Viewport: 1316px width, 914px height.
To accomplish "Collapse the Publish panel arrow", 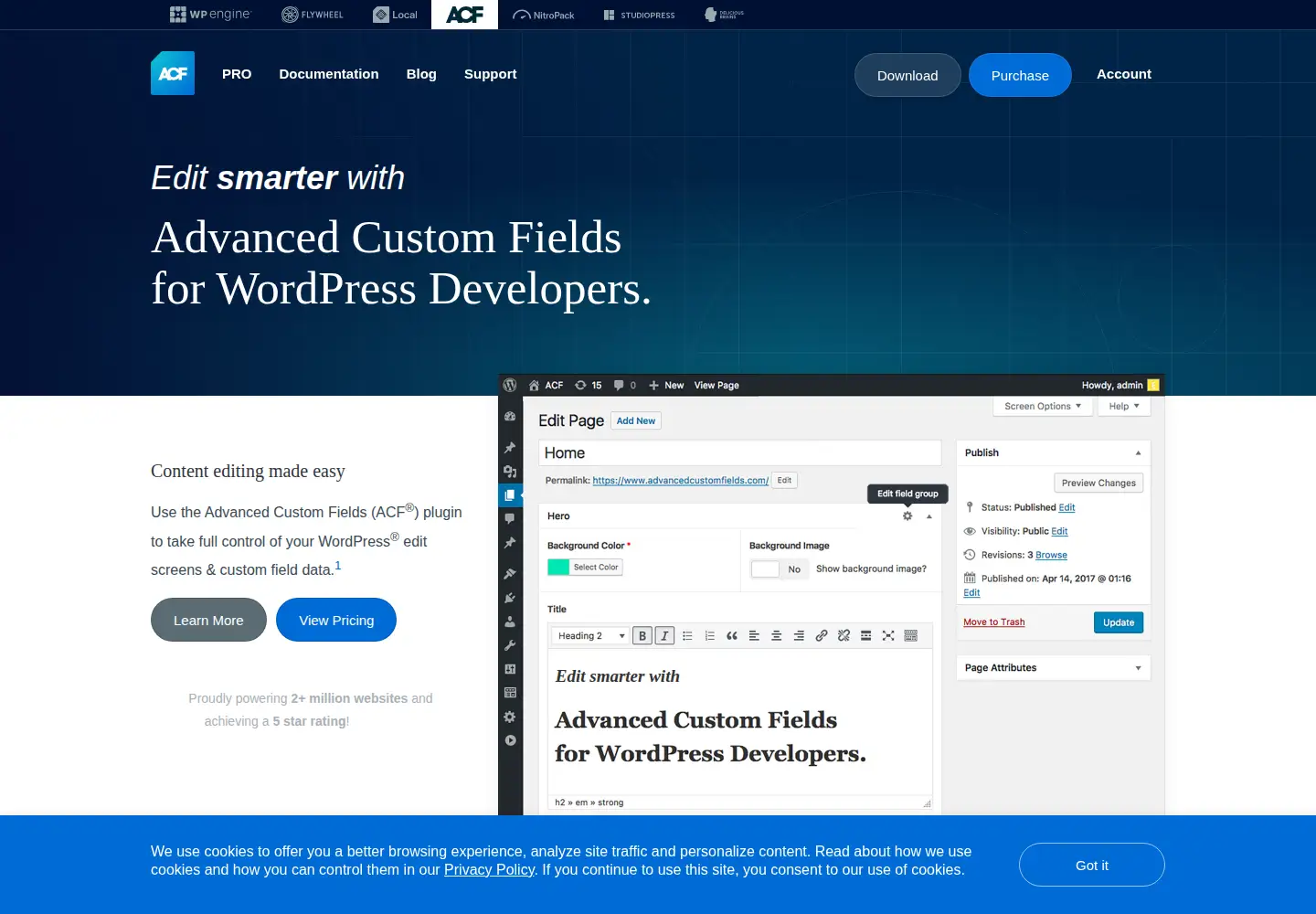I will 1138,452.
